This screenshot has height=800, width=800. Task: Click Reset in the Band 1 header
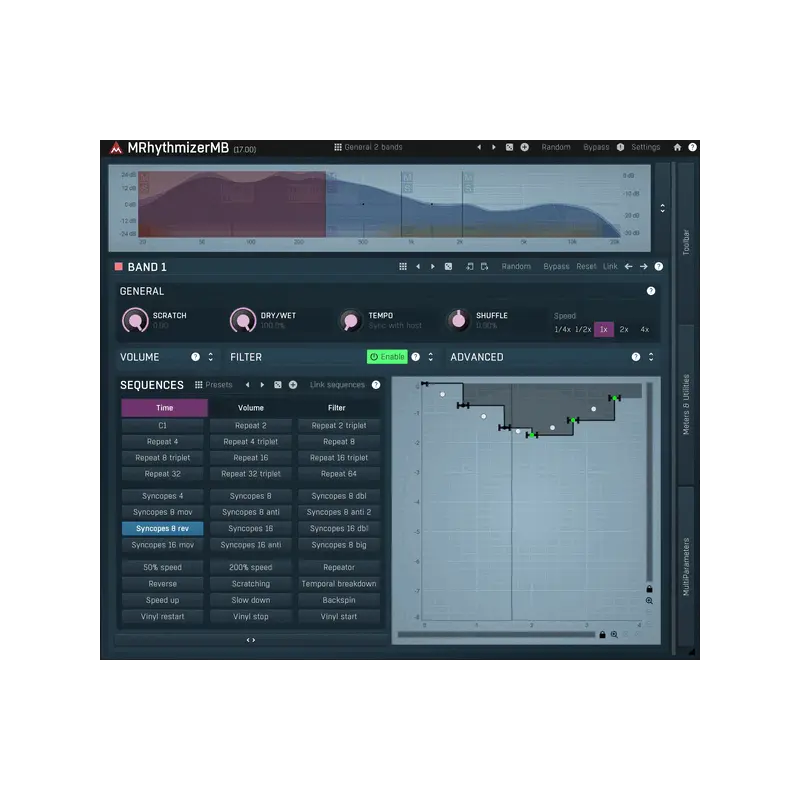[x=586, y=266]
